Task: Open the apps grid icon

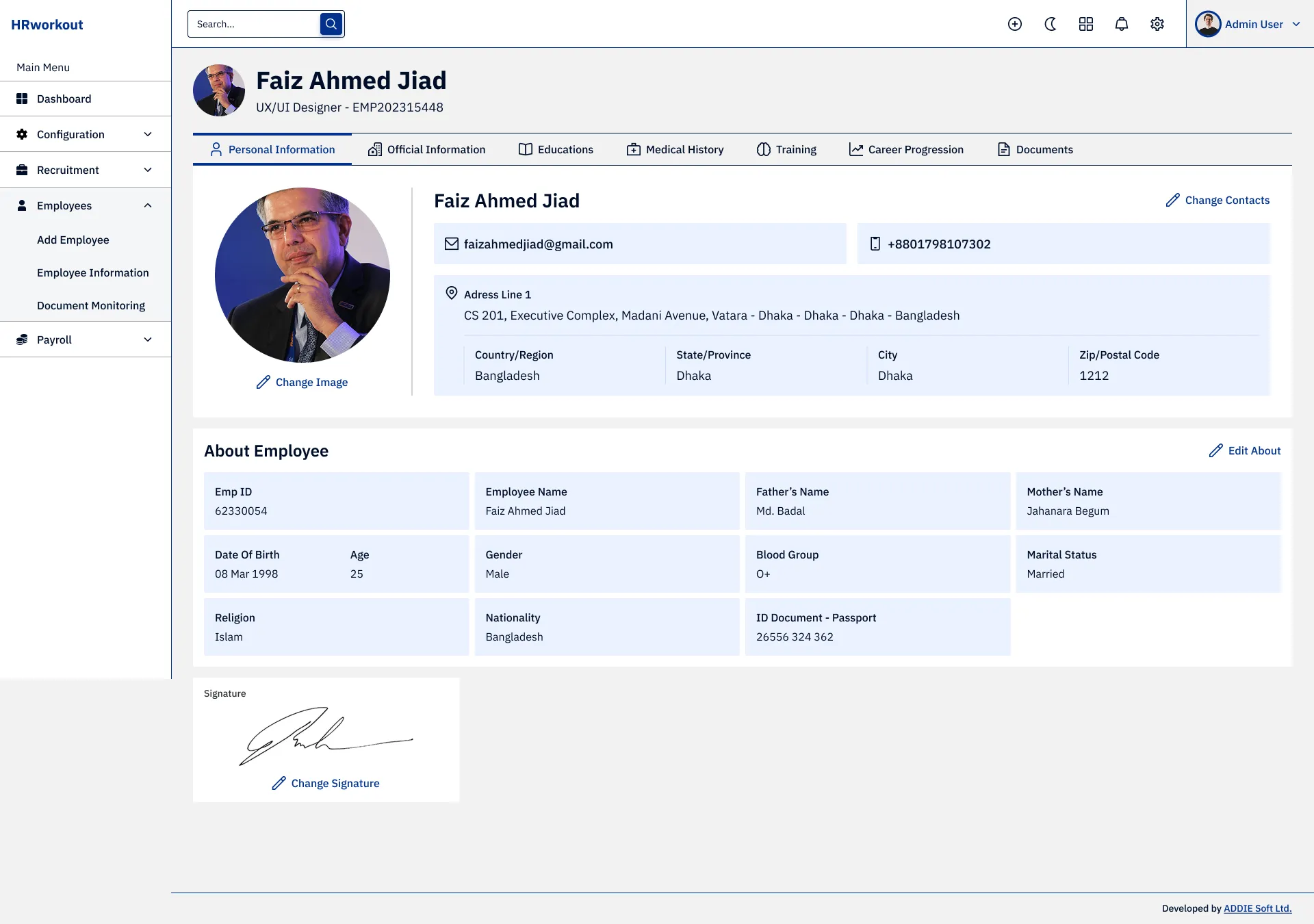Action: pos(1086,24)
